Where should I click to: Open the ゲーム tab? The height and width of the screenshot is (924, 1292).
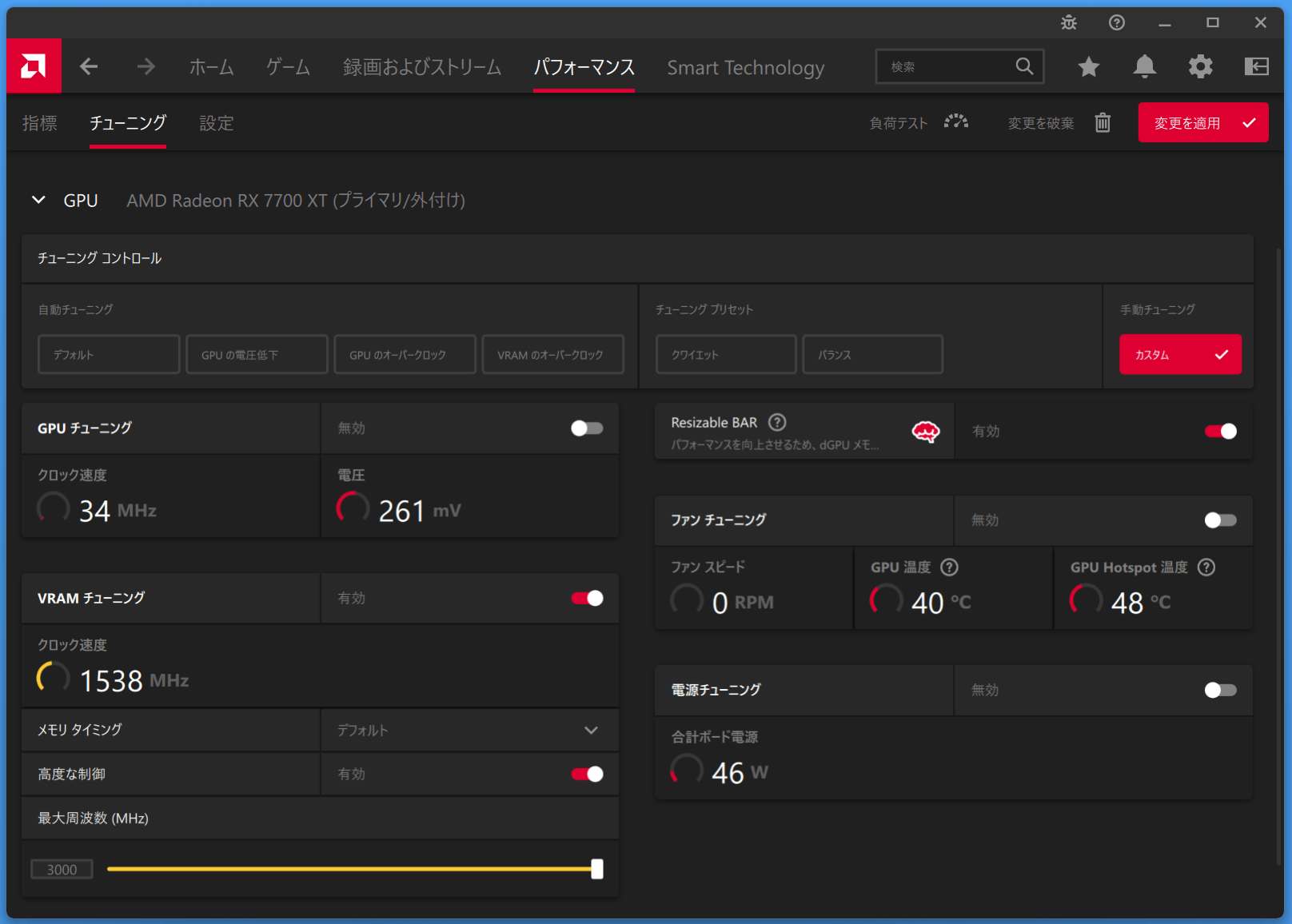[x=289, y=67]
